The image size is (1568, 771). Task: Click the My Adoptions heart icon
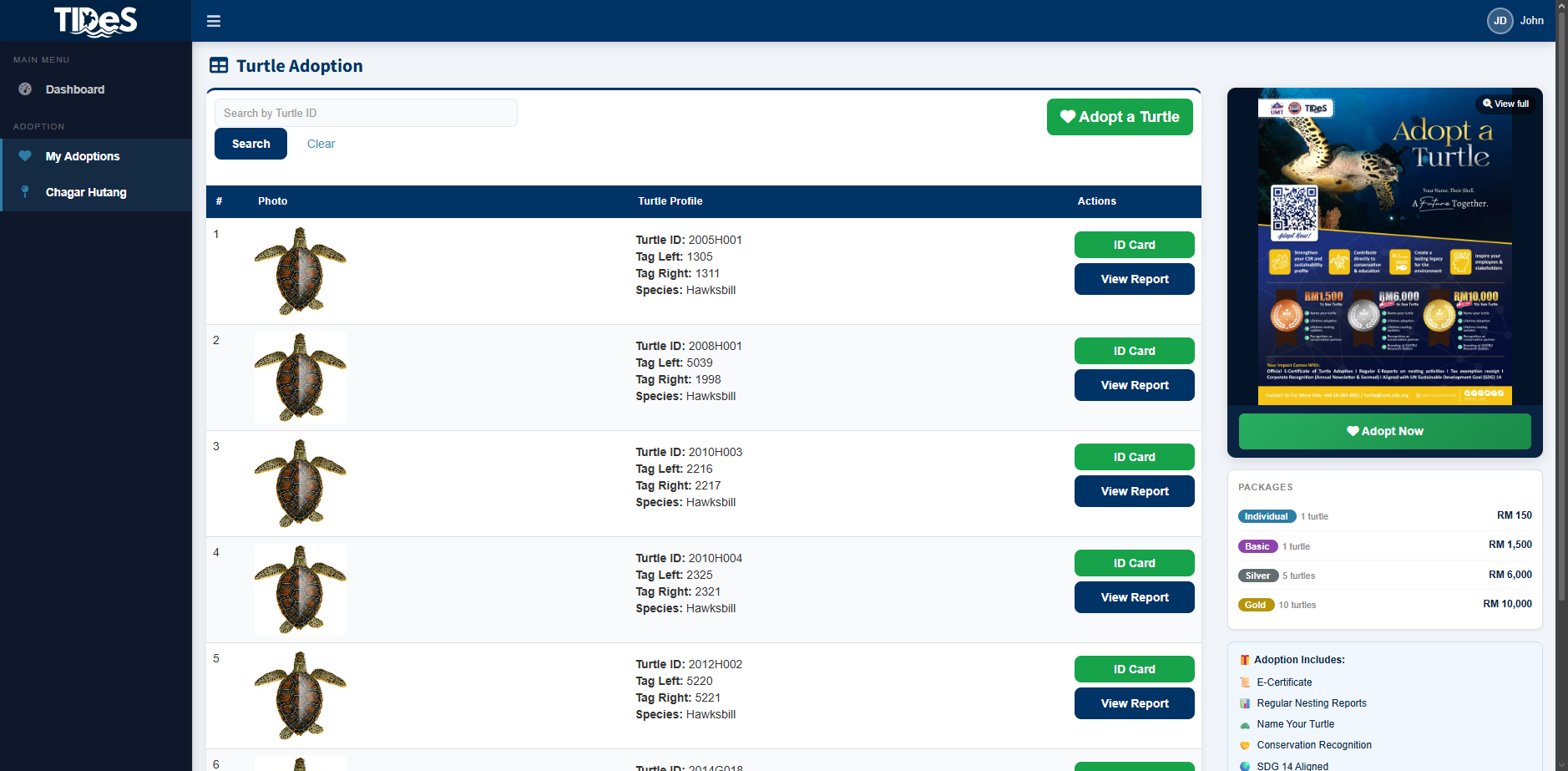click(x=25, y=156)
